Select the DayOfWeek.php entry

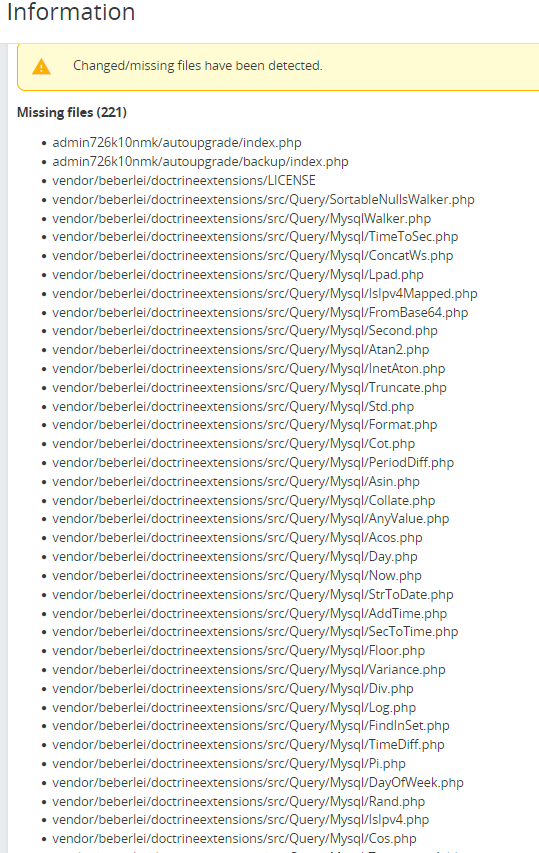point(258,783)
